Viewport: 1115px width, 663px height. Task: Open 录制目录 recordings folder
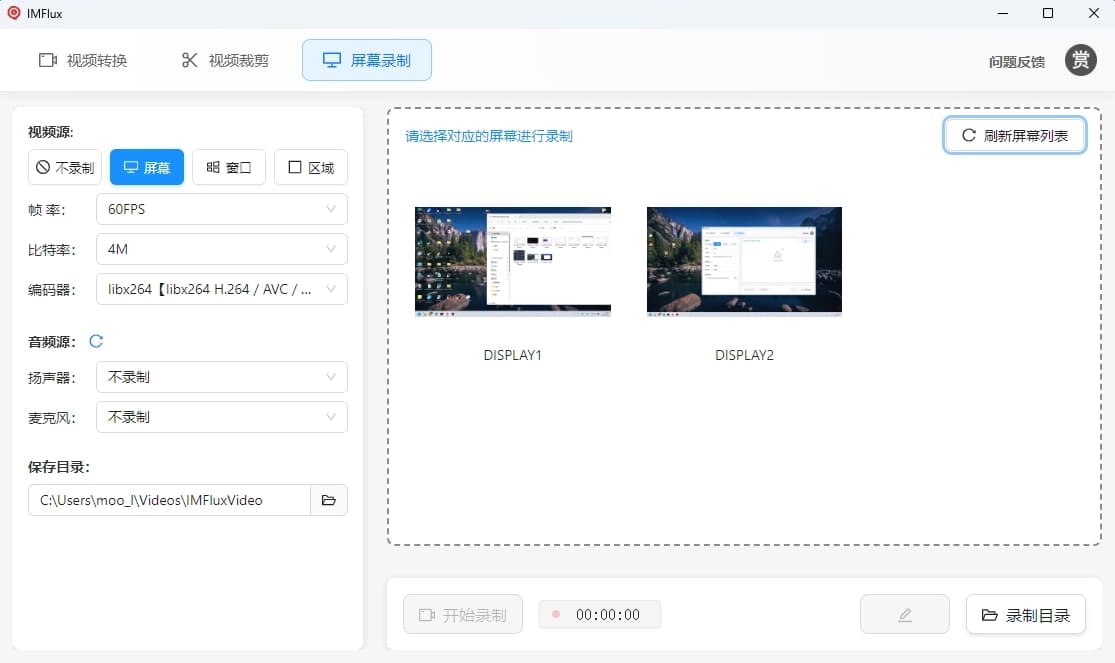pyautogui.click(x=1025, y=615)
